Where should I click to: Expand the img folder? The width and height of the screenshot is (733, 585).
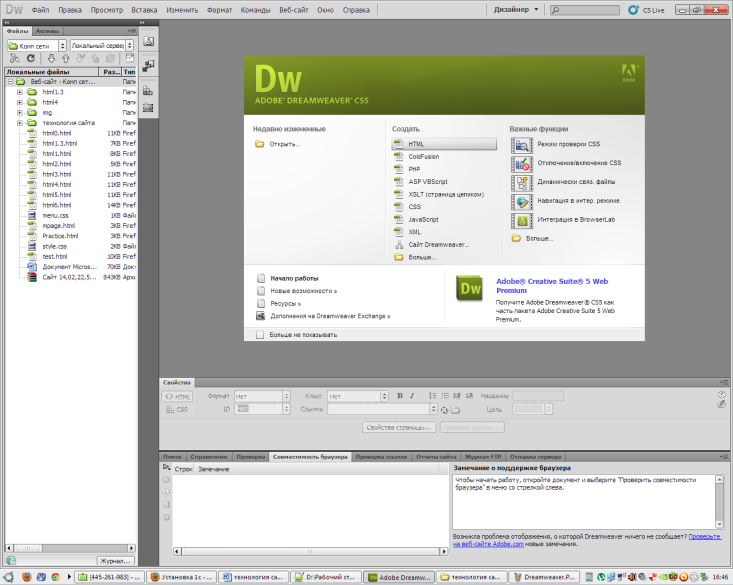pyautogui.click(x=20, y=113)
